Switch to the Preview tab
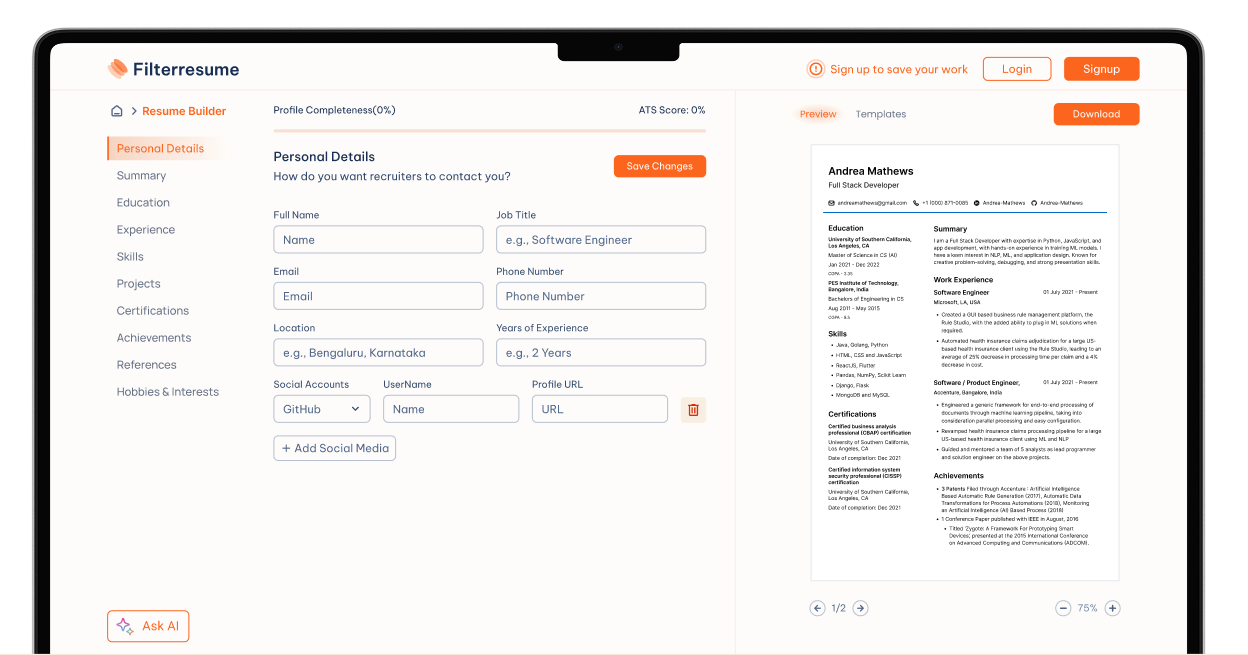 818,114
